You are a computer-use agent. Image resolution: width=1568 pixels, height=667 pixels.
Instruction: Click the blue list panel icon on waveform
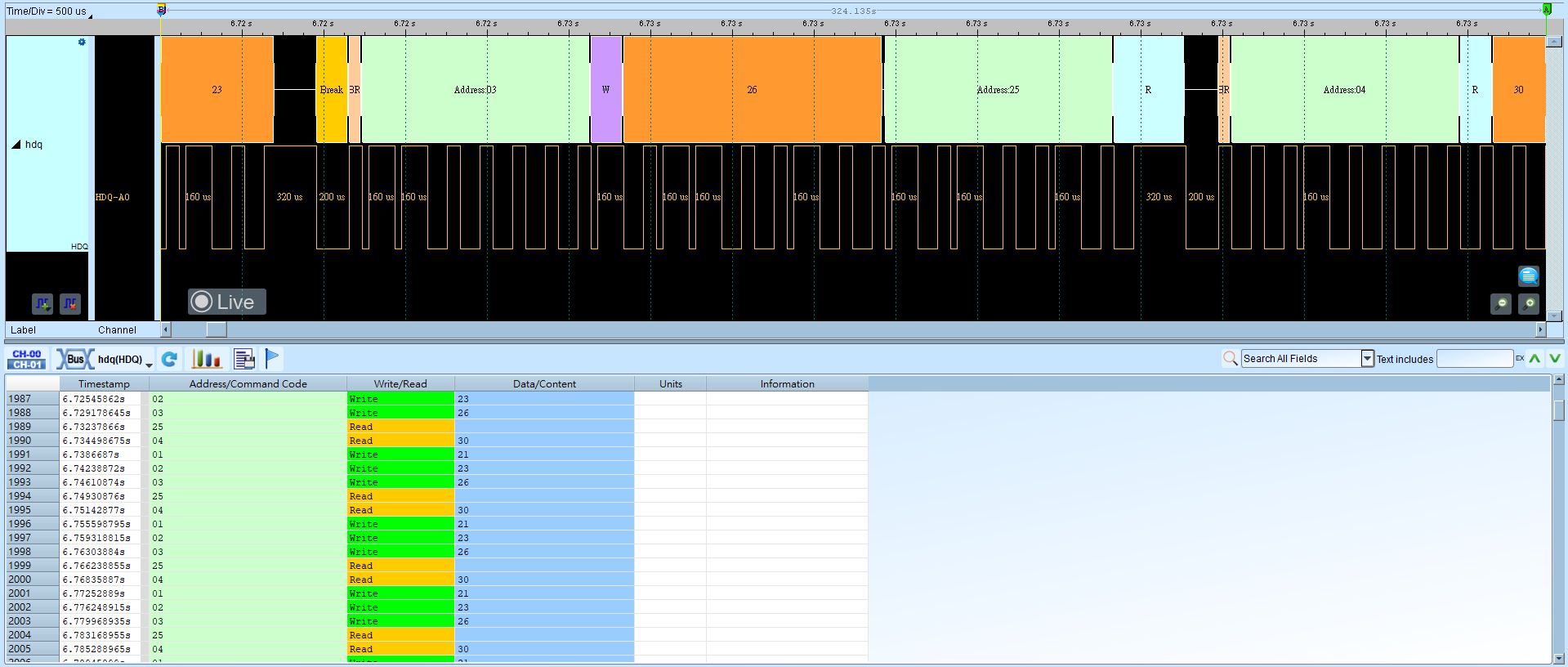point(1529,276)
